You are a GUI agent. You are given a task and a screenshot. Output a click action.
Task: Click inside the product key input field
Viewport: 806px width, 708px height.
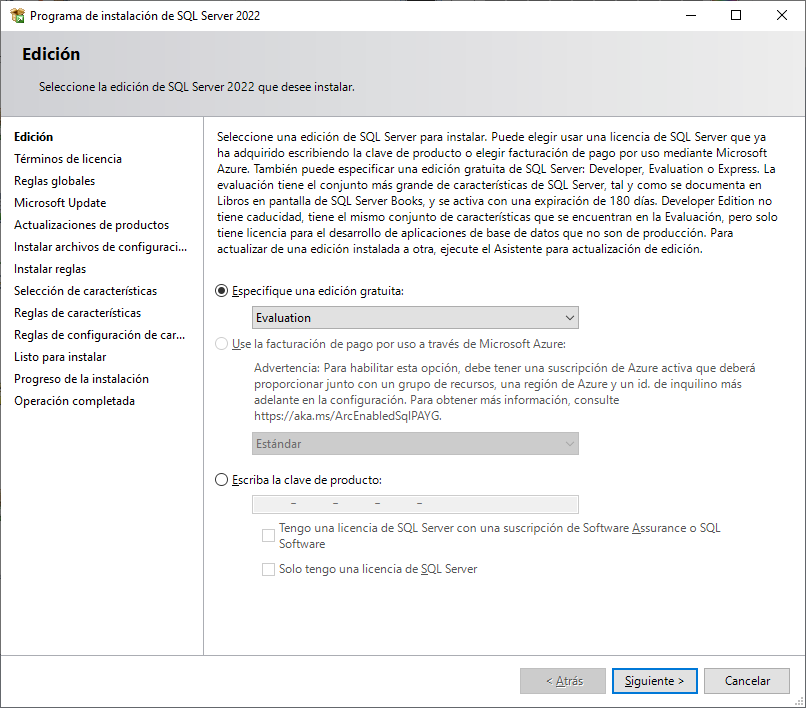pyautogui.click(x=416, y=503)
